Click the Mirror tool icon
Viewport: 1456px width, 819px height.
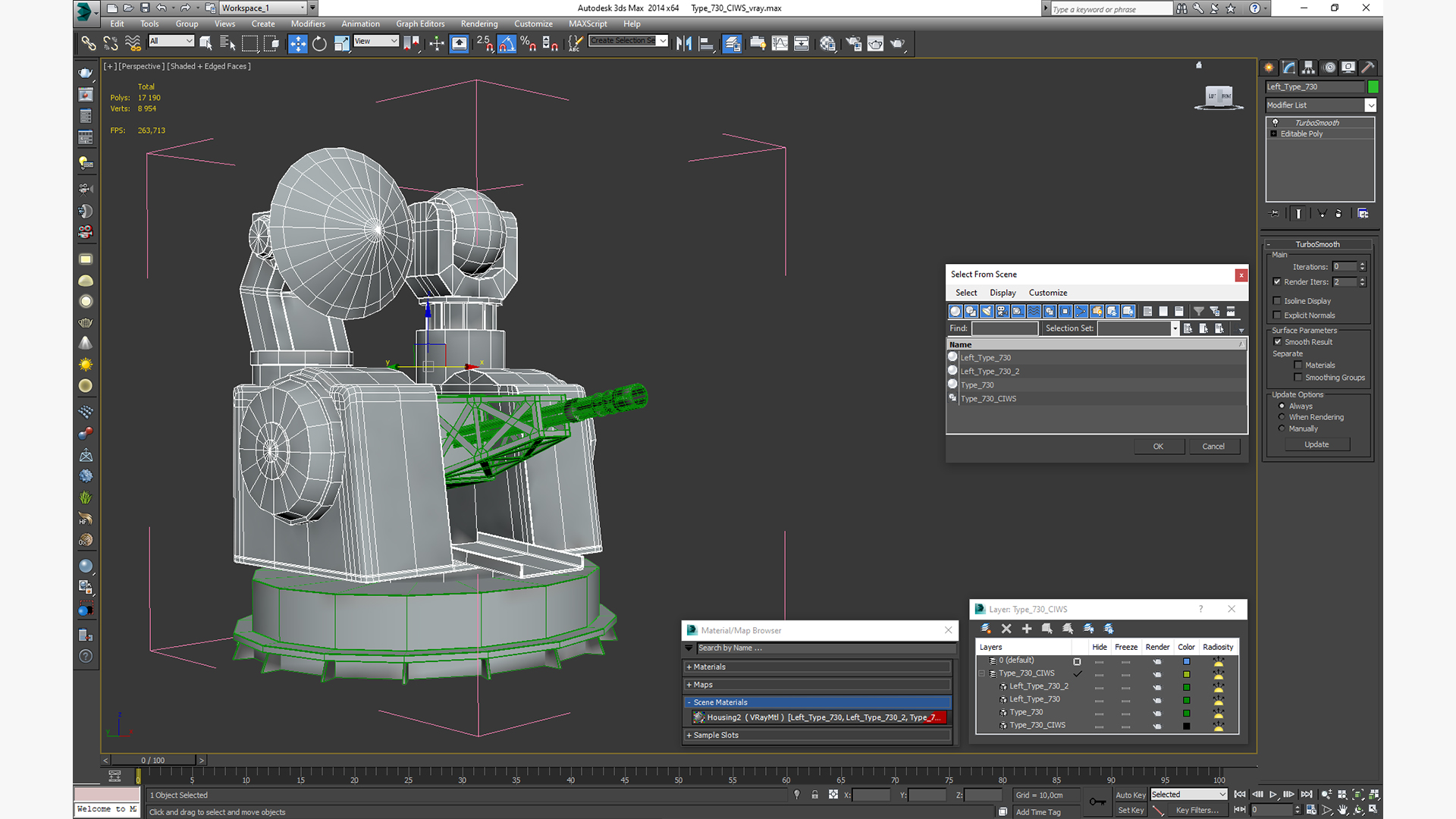[684, 43]
